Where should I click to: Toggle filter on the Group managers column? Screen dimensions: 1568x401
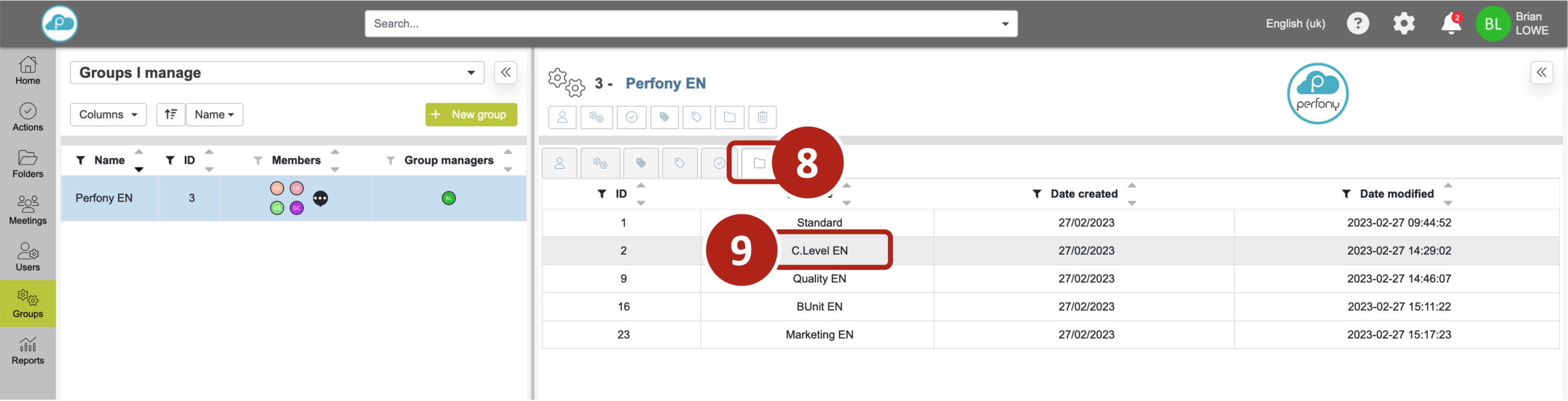(x=390, y=161)
